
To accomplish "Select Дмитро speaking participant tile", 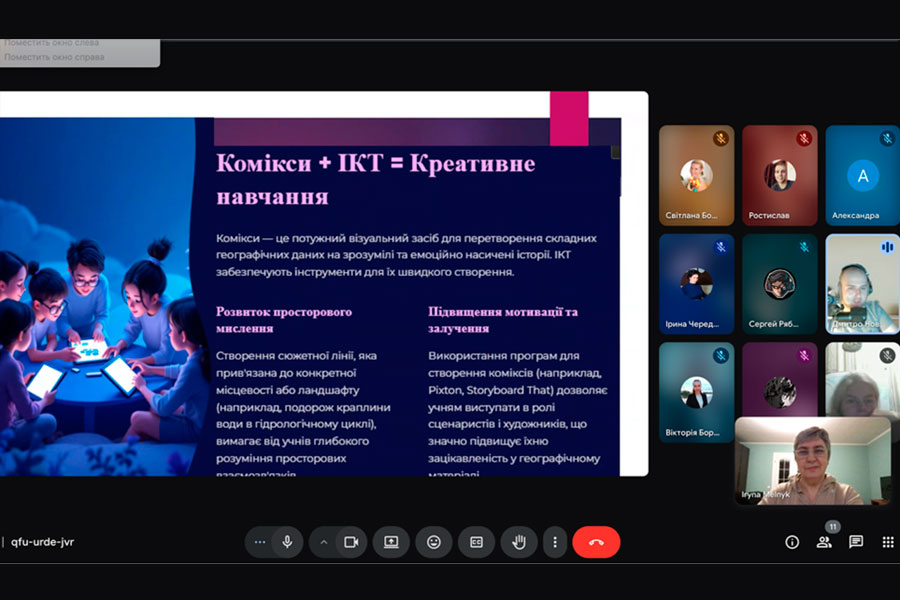I will 862,284.
